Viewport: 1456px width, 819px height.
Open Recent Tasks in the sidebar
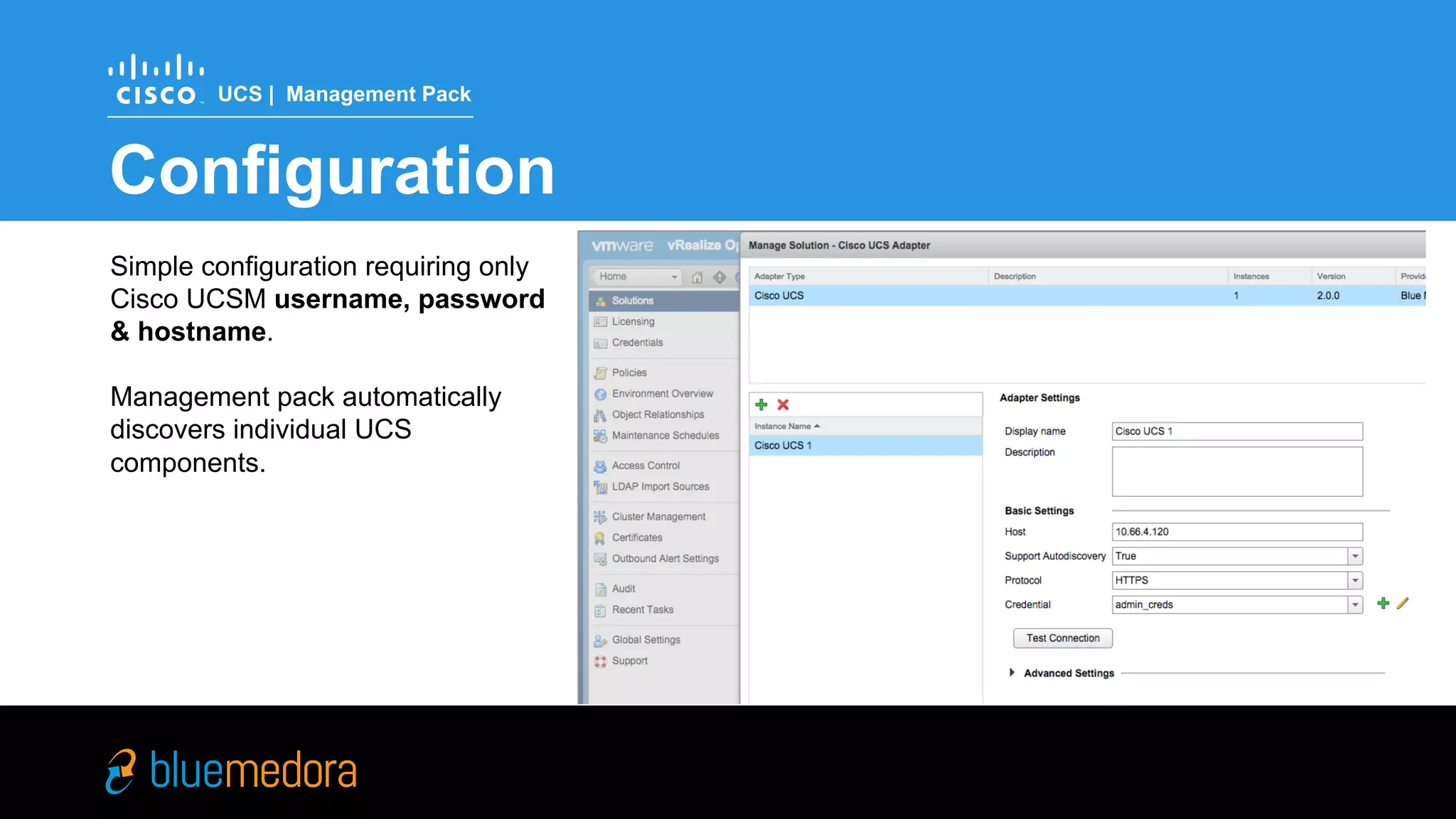(643, 610)
